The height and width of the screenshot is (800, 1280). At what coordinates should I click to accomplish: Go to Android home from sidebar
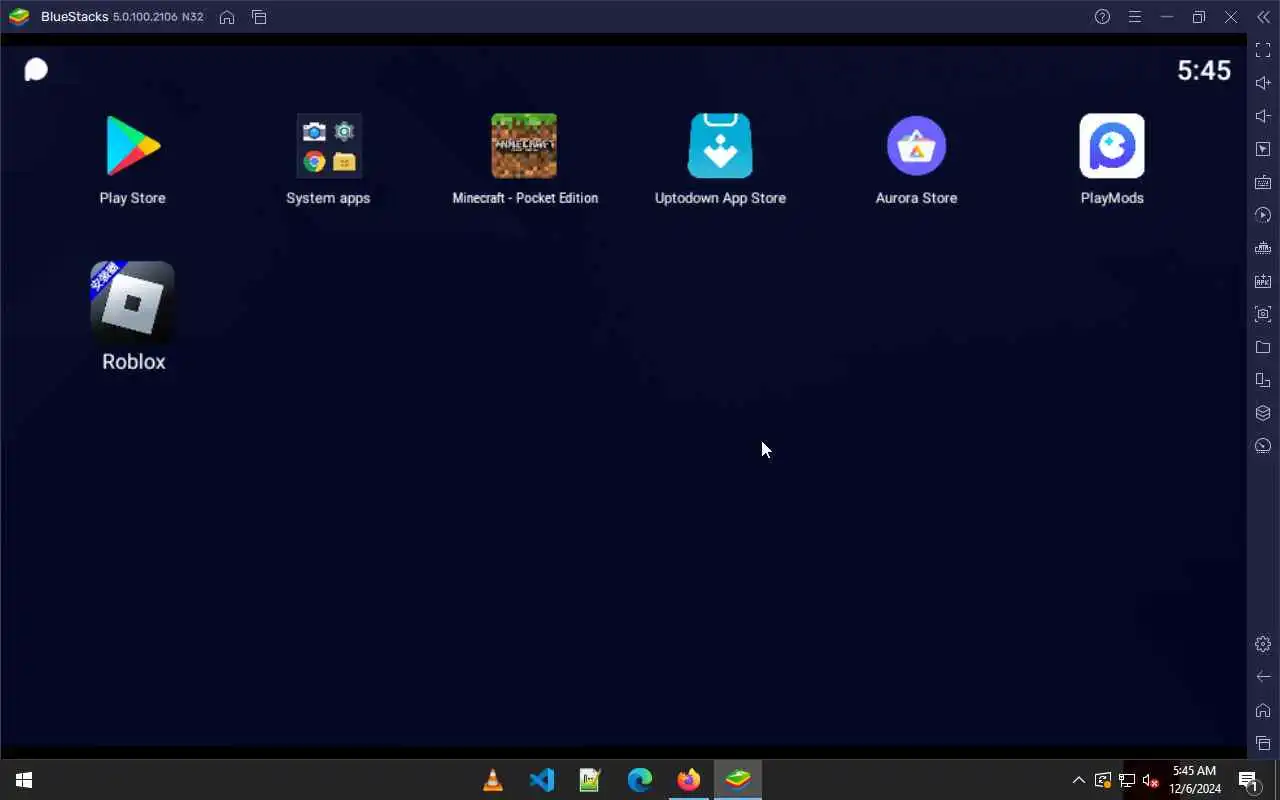[1263, 710]
